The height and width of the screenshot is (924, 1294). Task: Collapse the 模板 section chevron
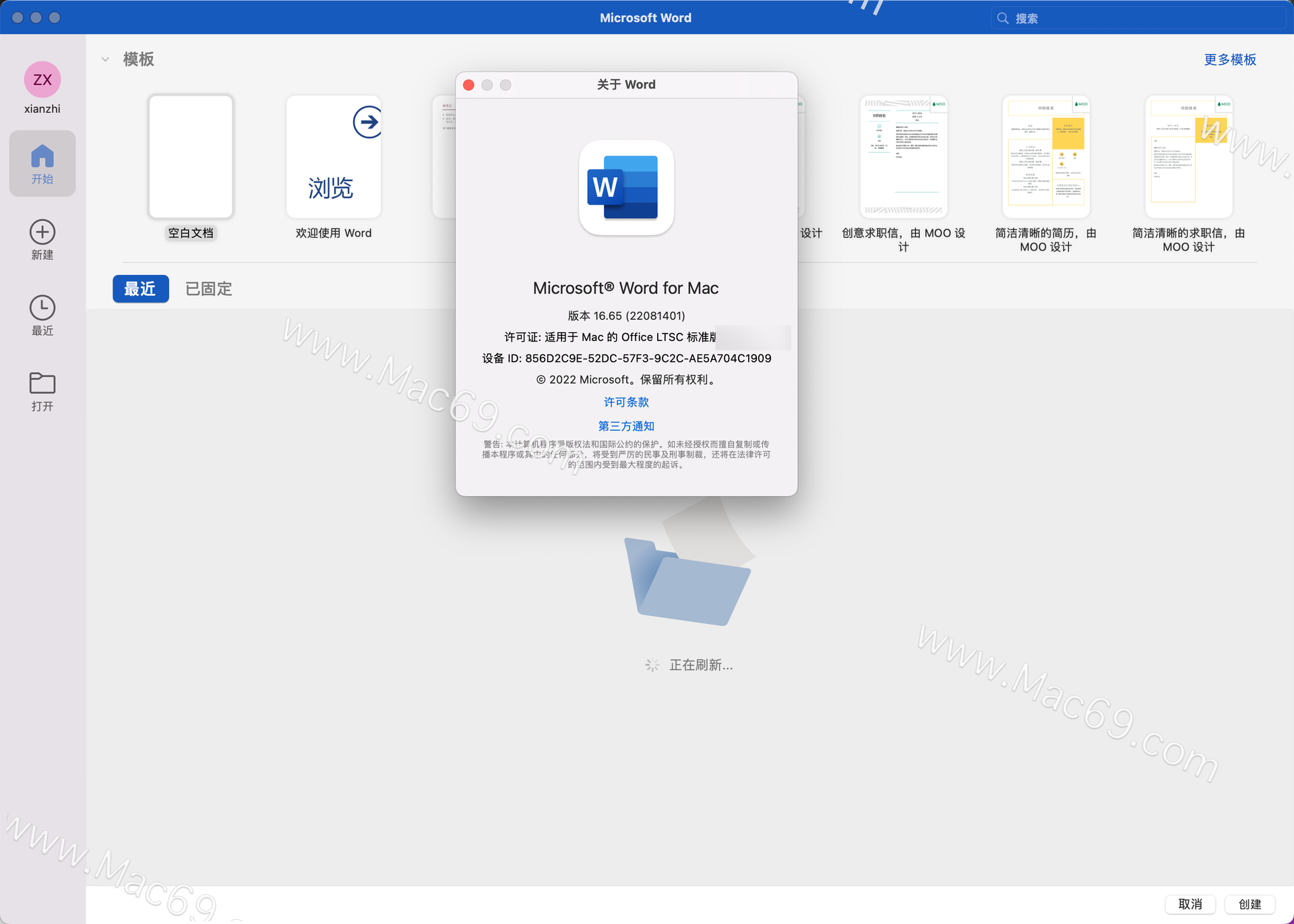tap(105, 59)
